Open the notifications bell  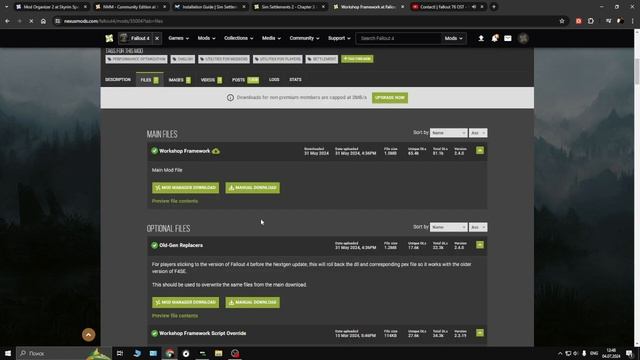point(495,38)
